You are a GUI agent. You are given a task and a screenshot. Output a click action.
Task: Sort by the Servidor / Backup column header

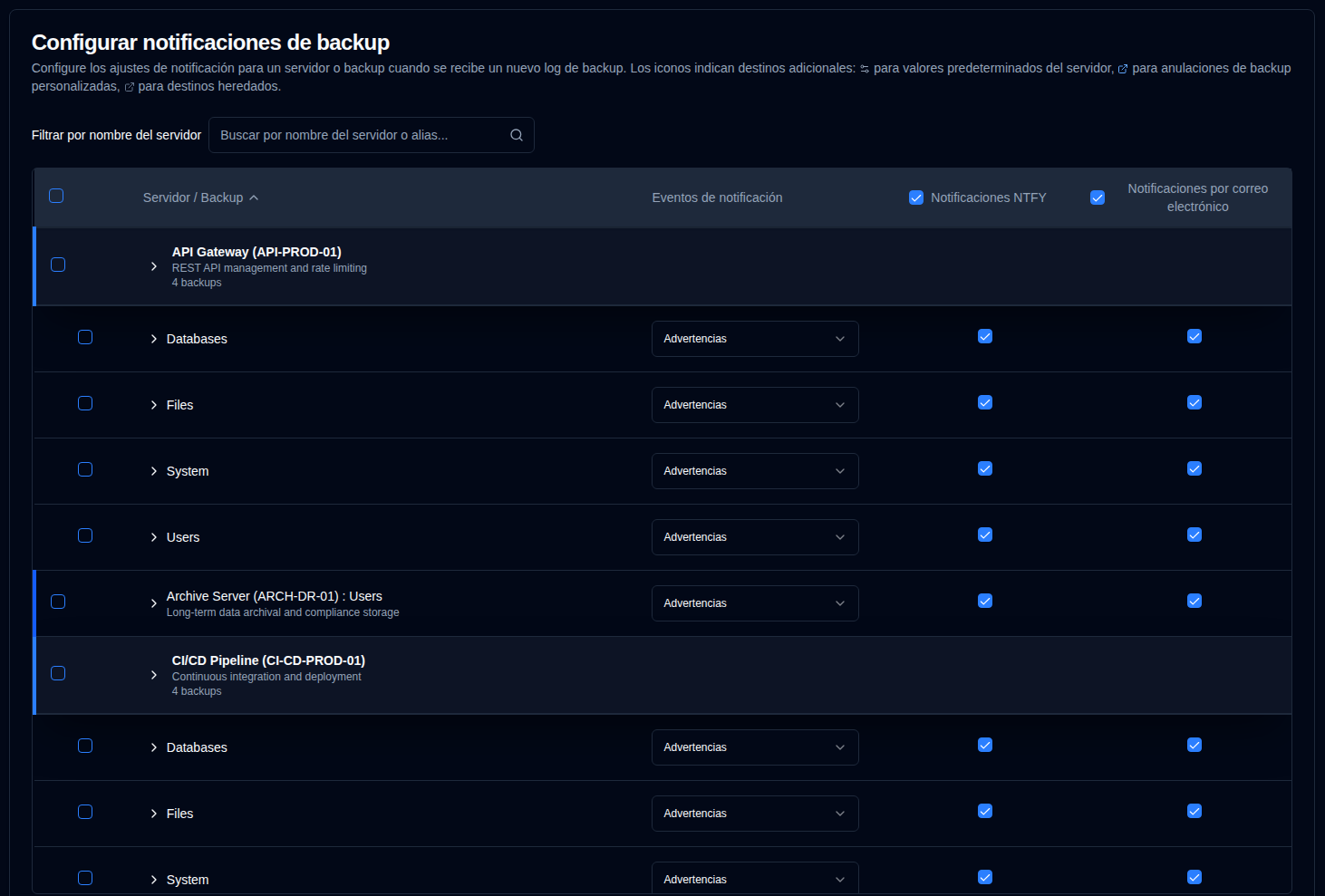pos(193,198)
